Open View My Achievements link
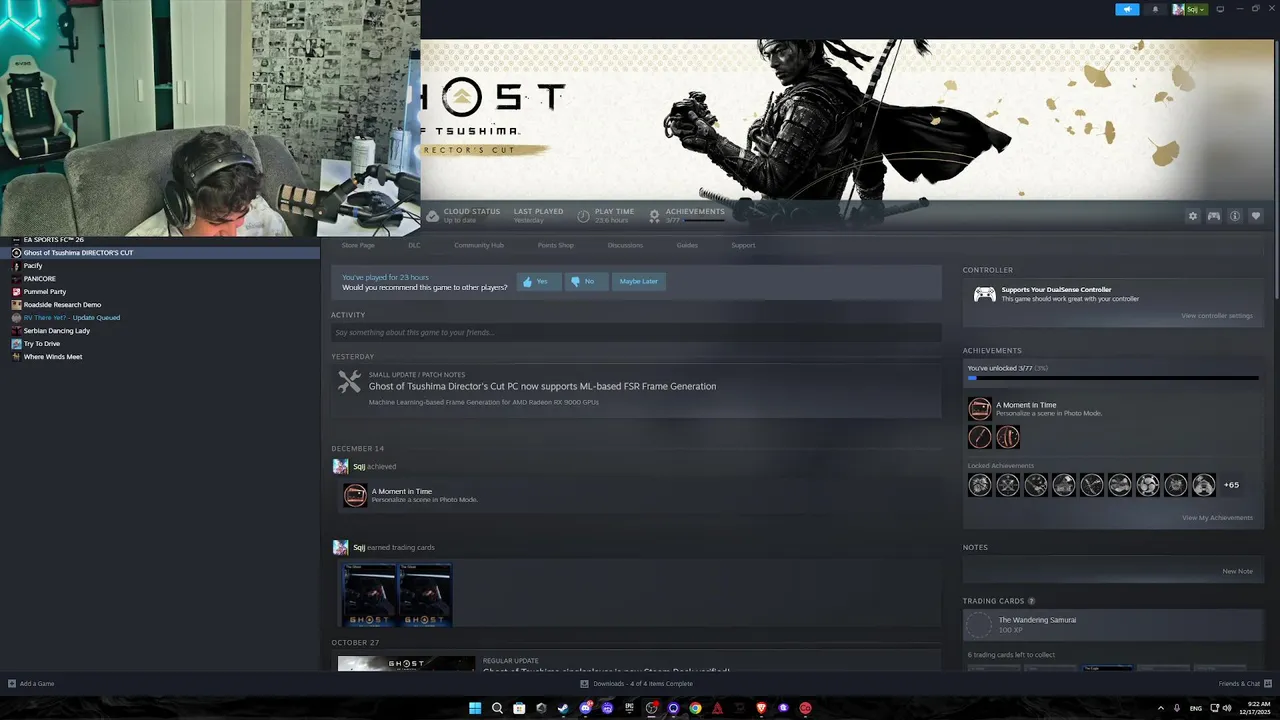 [1217, 518]
